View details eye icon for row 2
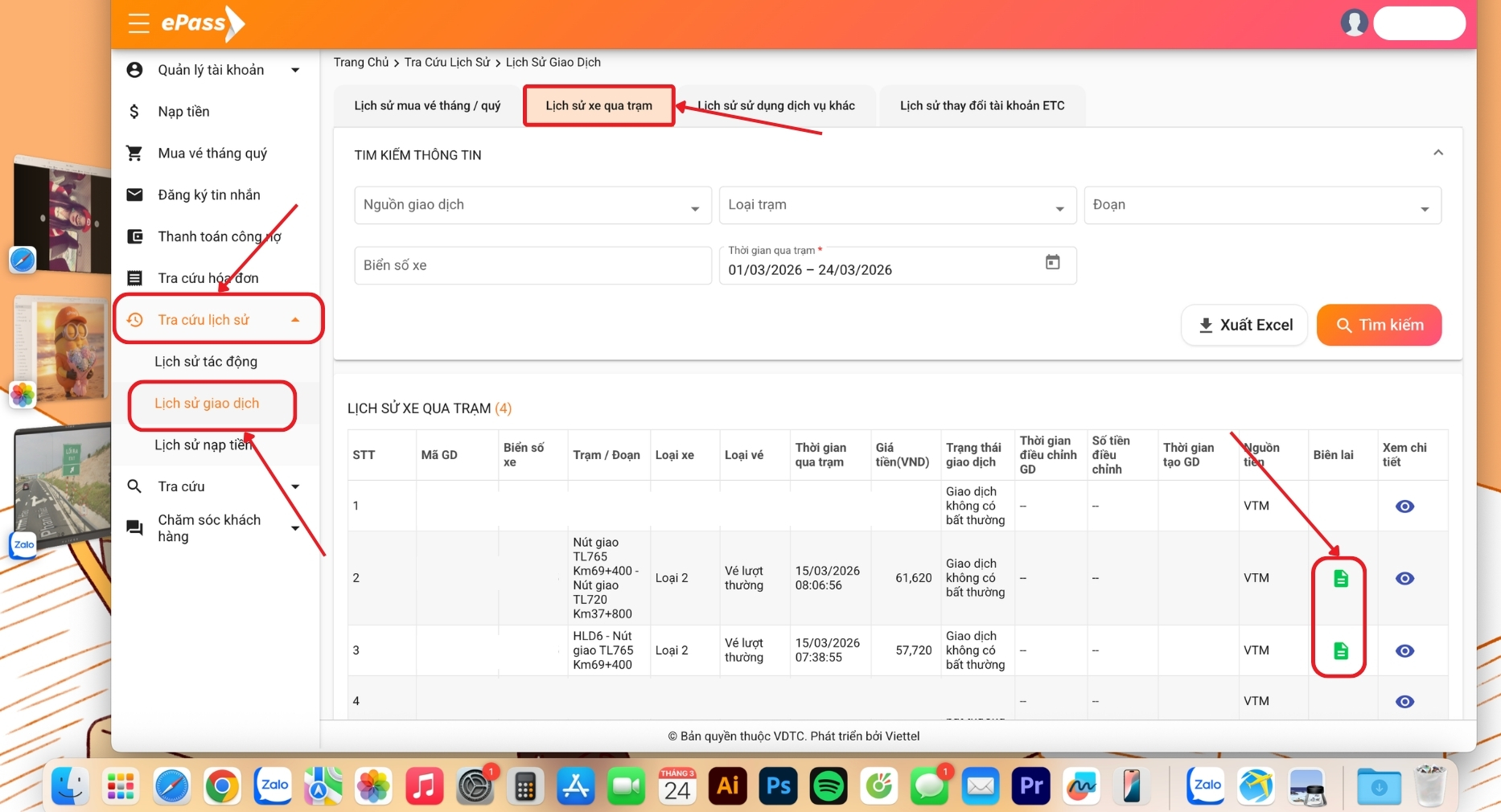This screenshot has height=812, width=1501. pos(1404,579)
